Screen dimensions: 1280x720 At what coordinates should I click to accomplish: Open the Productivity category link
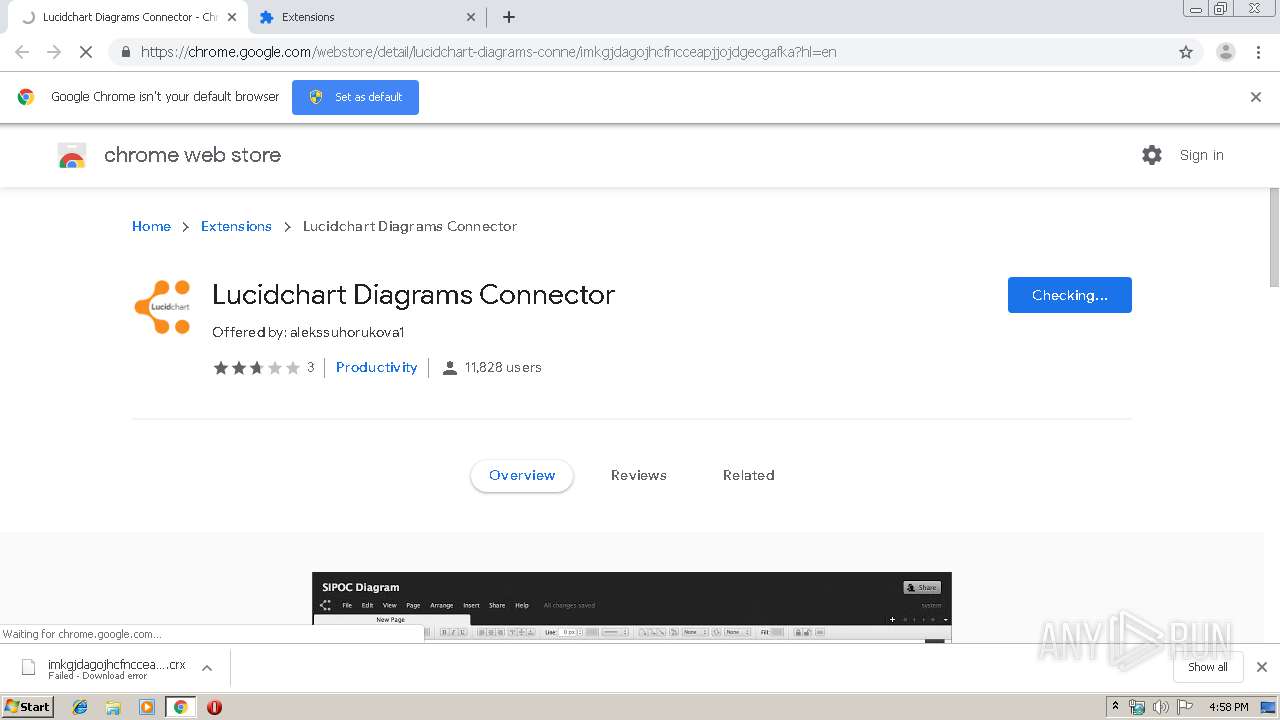pyautogui.click(x=377, y=367)
